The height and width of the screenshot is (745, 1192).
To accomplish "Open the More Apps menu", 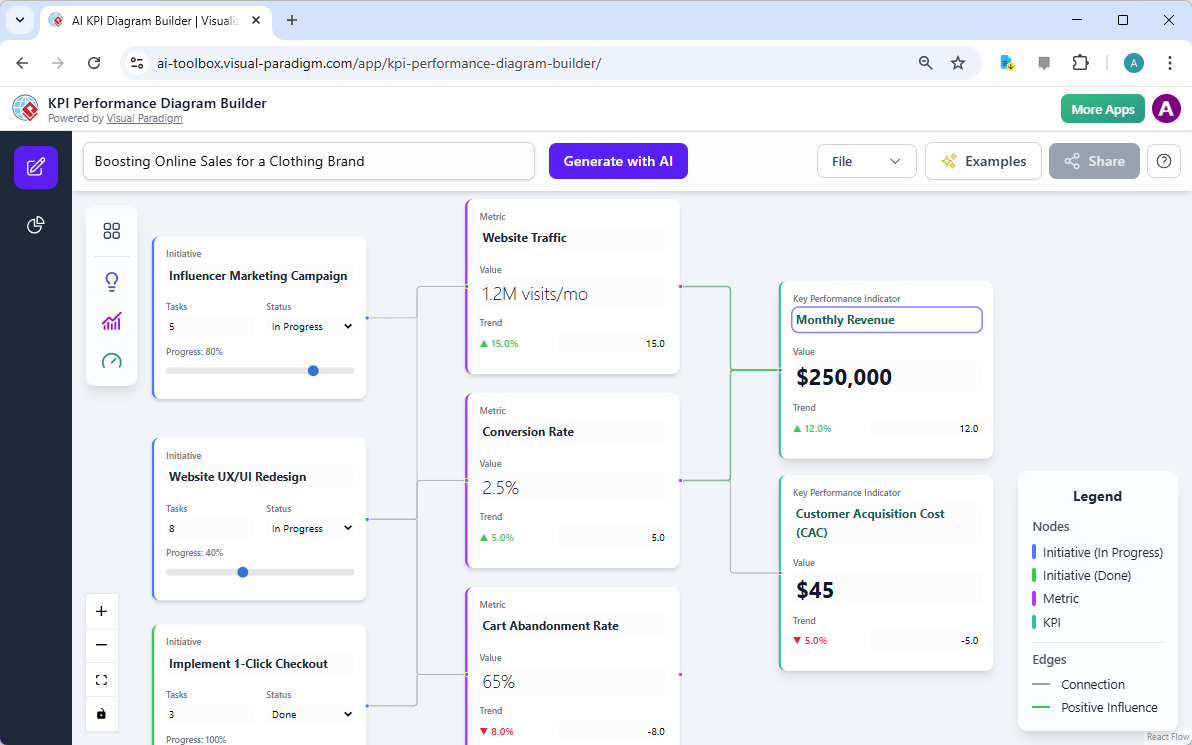I will pos(1102,108).
